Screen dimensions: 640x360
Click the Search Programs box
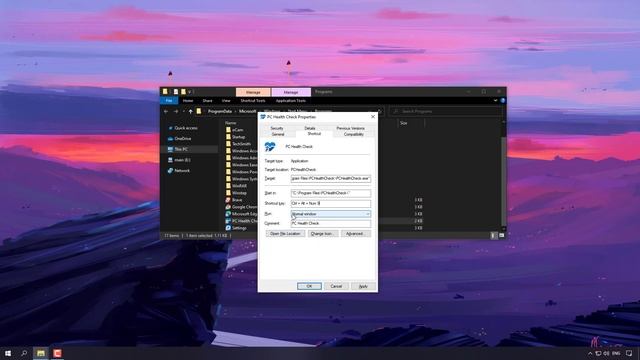pos(445,111)
